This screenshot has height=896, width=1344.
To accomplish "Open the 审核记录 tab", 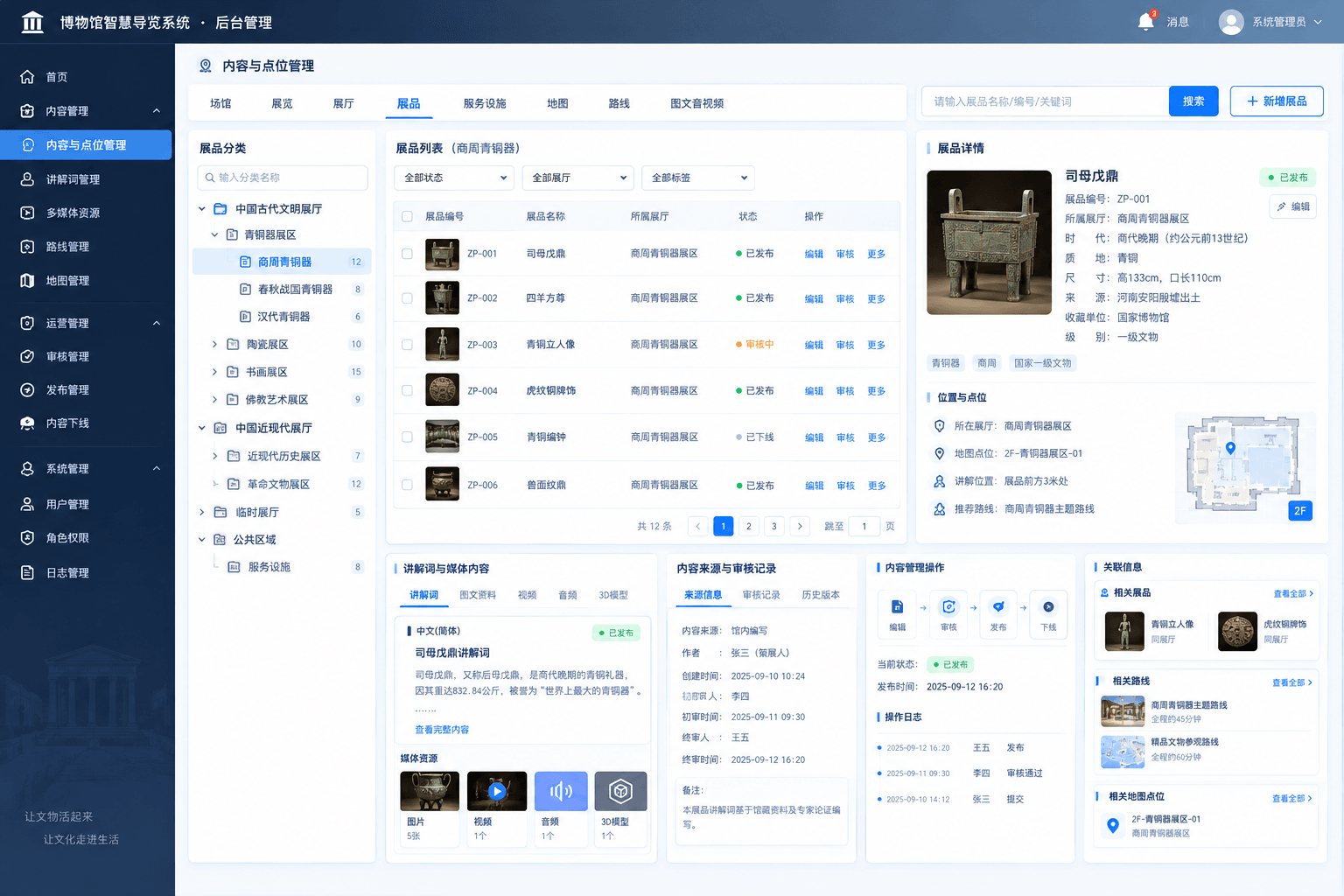I will click(761, 595).
